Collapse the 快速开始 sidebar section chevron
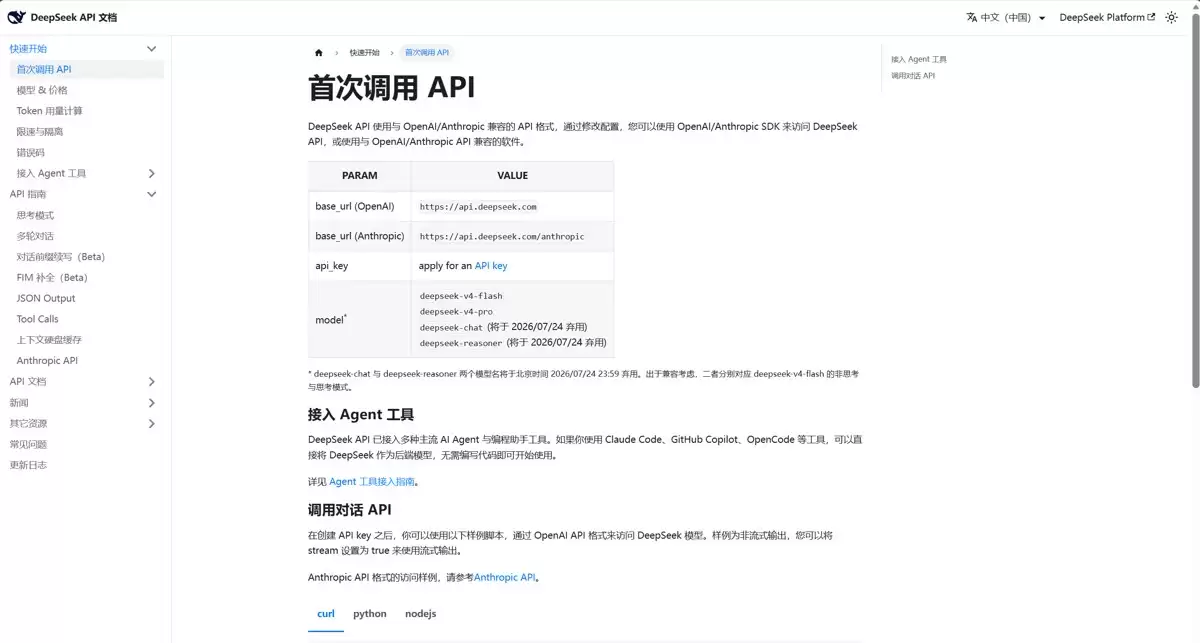The height and width of the screenshot is (643, 1200). point(152,49)
